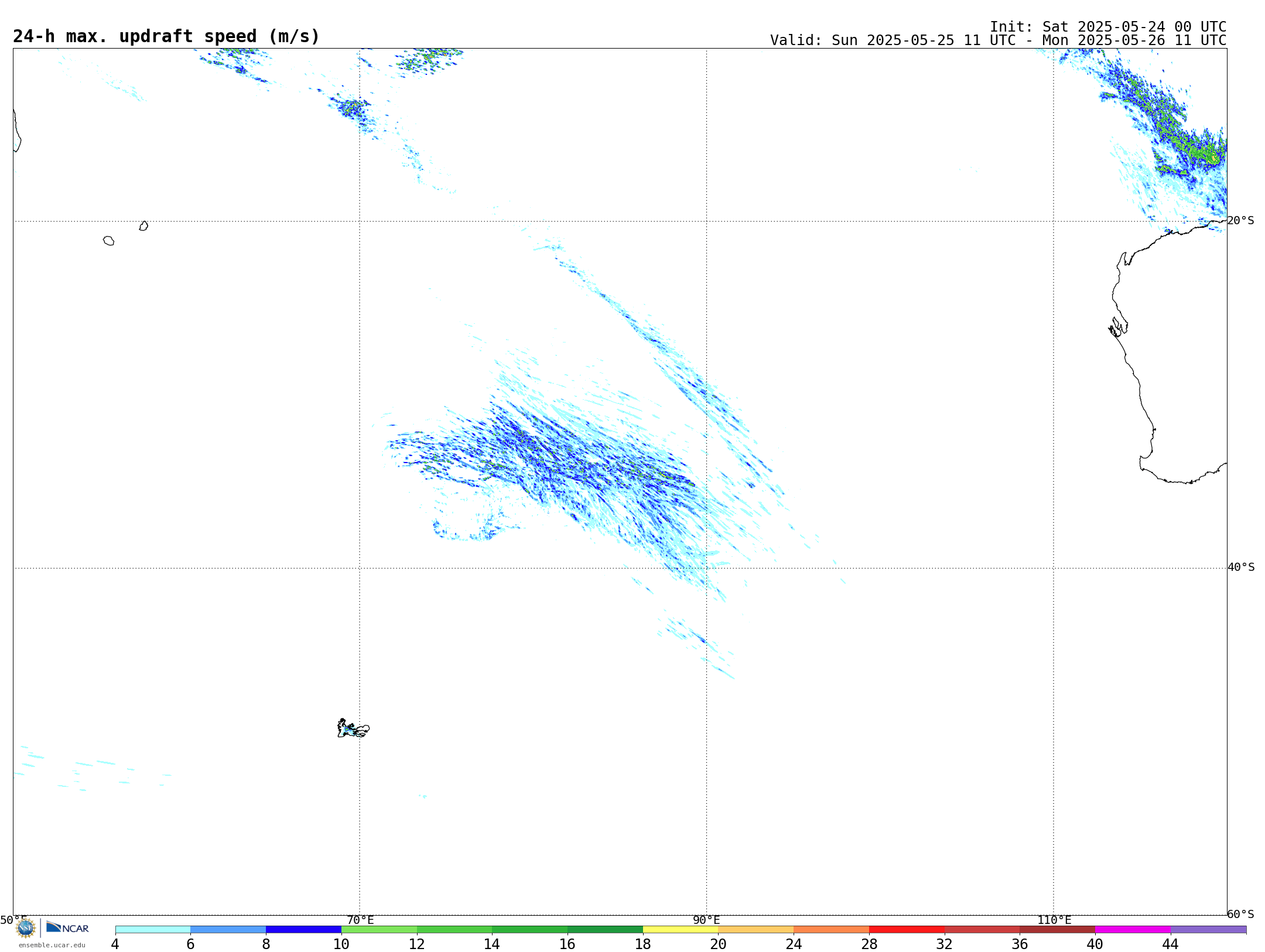
Task: Select the bright red 28–32 colorbar swatch
Action: pyautogui.click(x=907, y=930)
